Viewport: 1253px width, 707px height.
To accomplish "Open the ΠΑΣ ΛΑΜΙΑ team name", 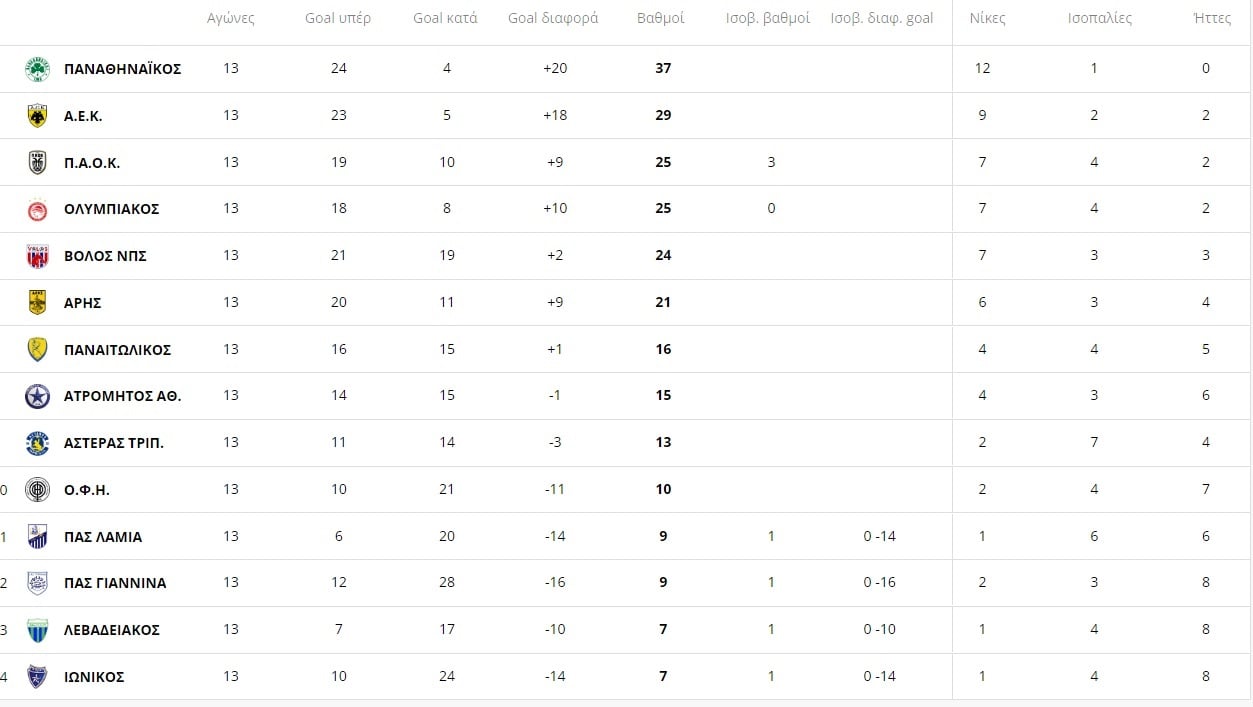I will pos(103,537).
